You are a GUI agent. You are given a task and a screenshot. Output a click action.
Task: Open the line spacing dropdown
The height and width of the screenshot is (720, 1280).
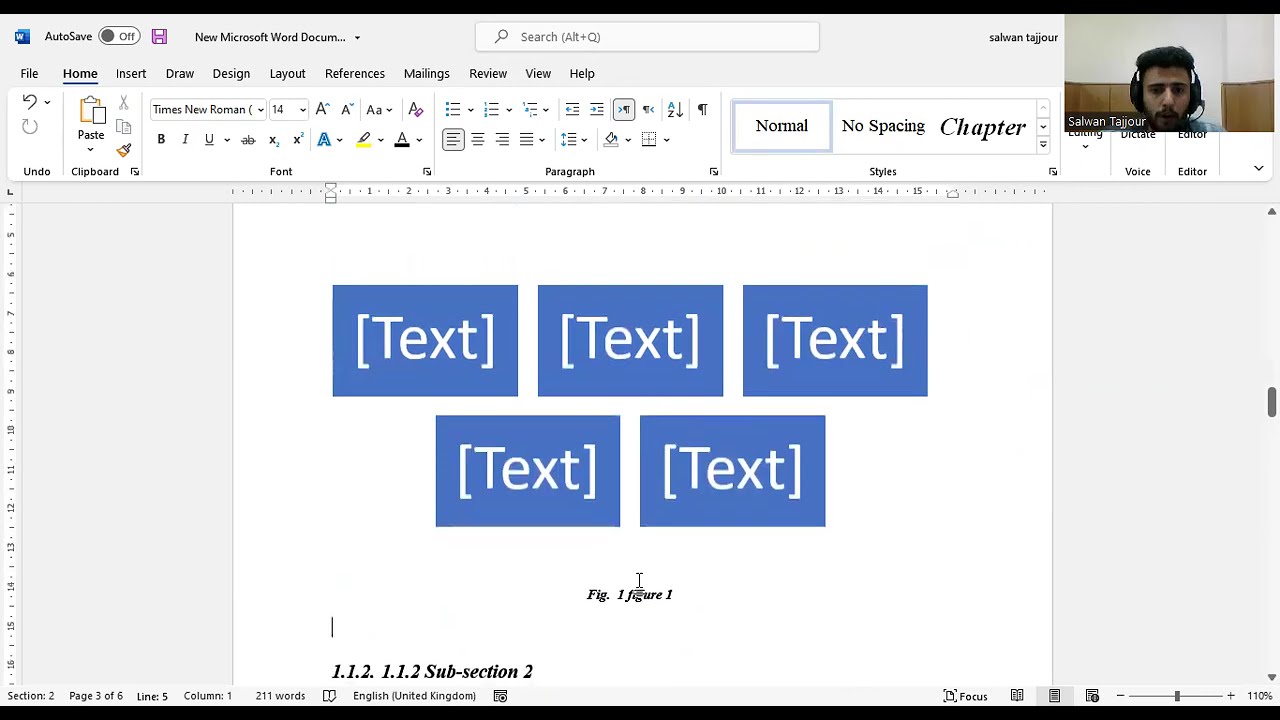tap(584, 140)
